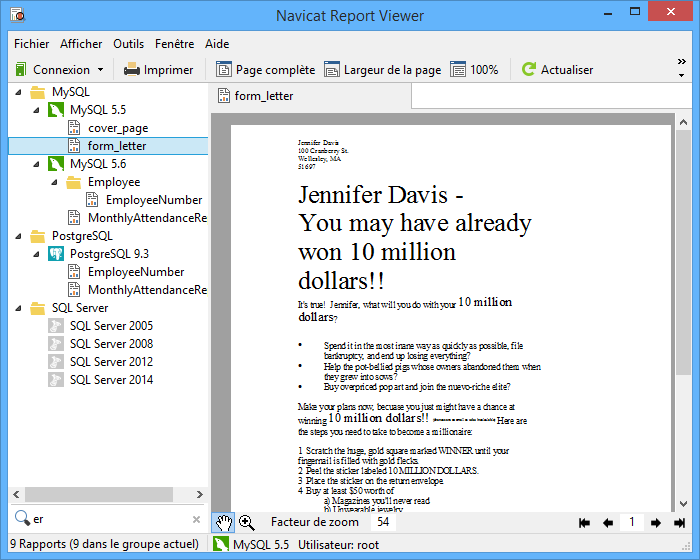700x560 pixels.
Task: Select the PostgreSQL folder icon
Action: click(38, 236)
